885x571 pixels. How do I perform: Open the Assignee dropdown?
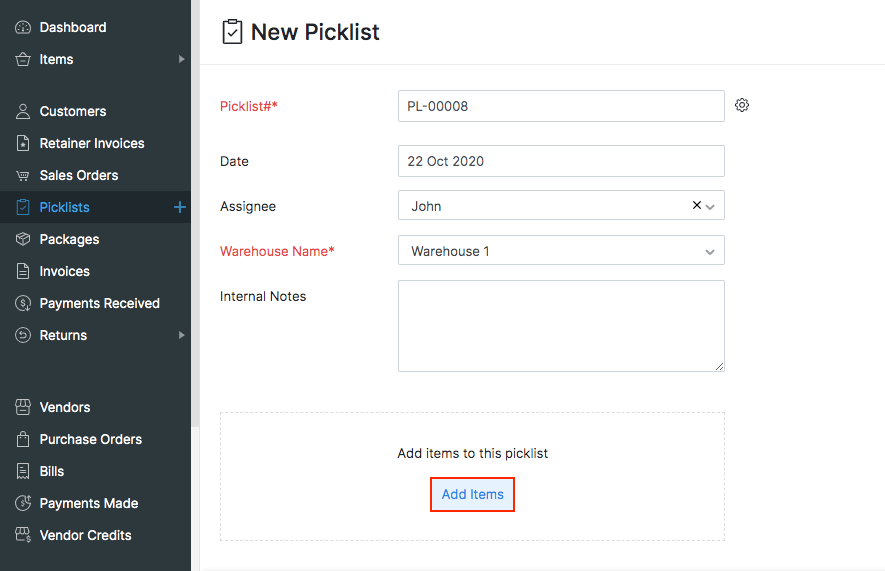[710, 206]
